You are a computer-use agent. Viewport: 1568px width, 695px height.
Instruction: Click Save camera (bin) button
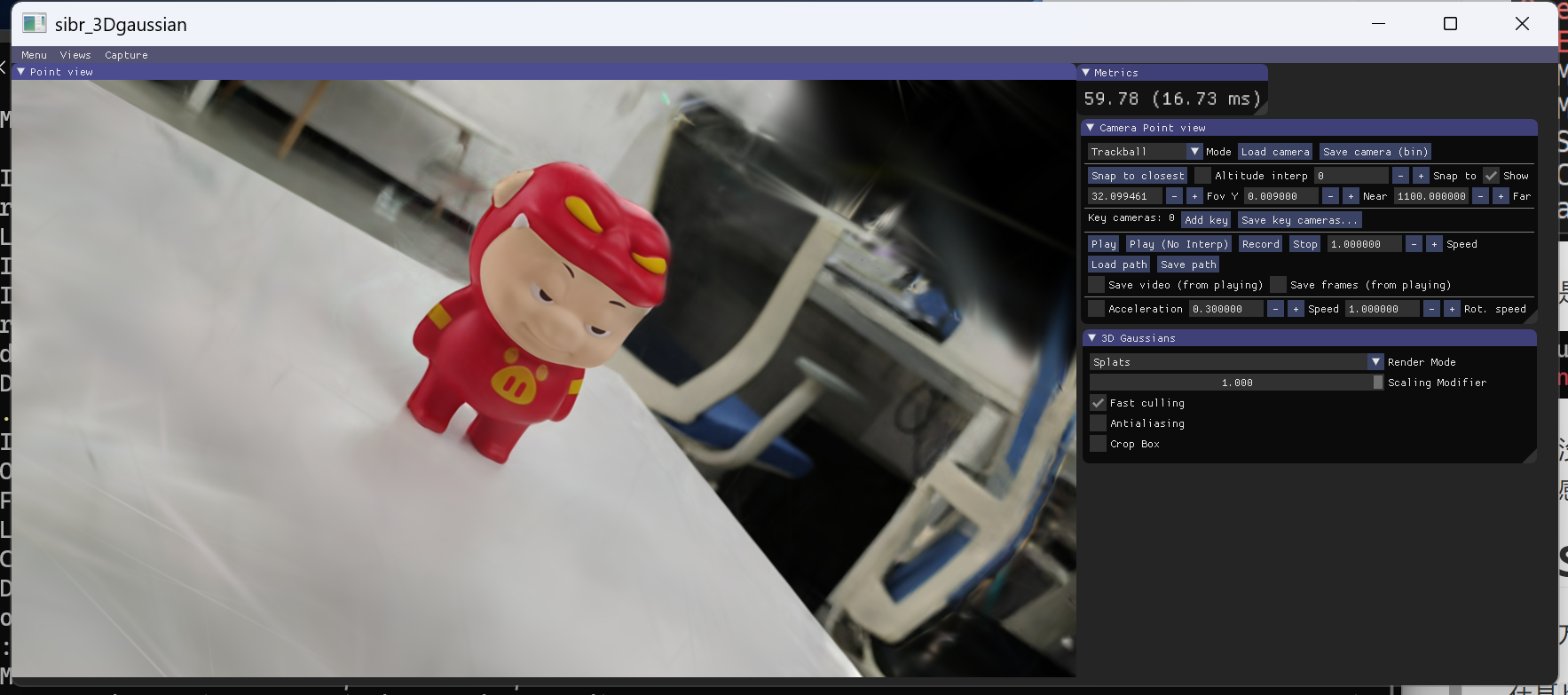pyautogui.click(x=1375, y=152)
